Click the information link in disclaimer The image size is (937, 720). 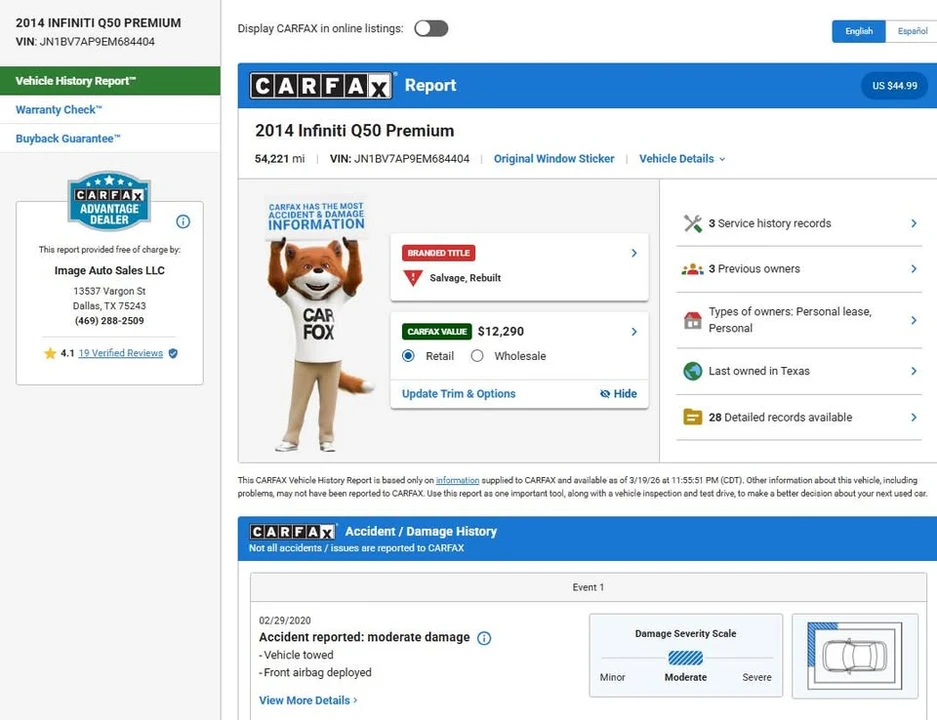(457, 480)
